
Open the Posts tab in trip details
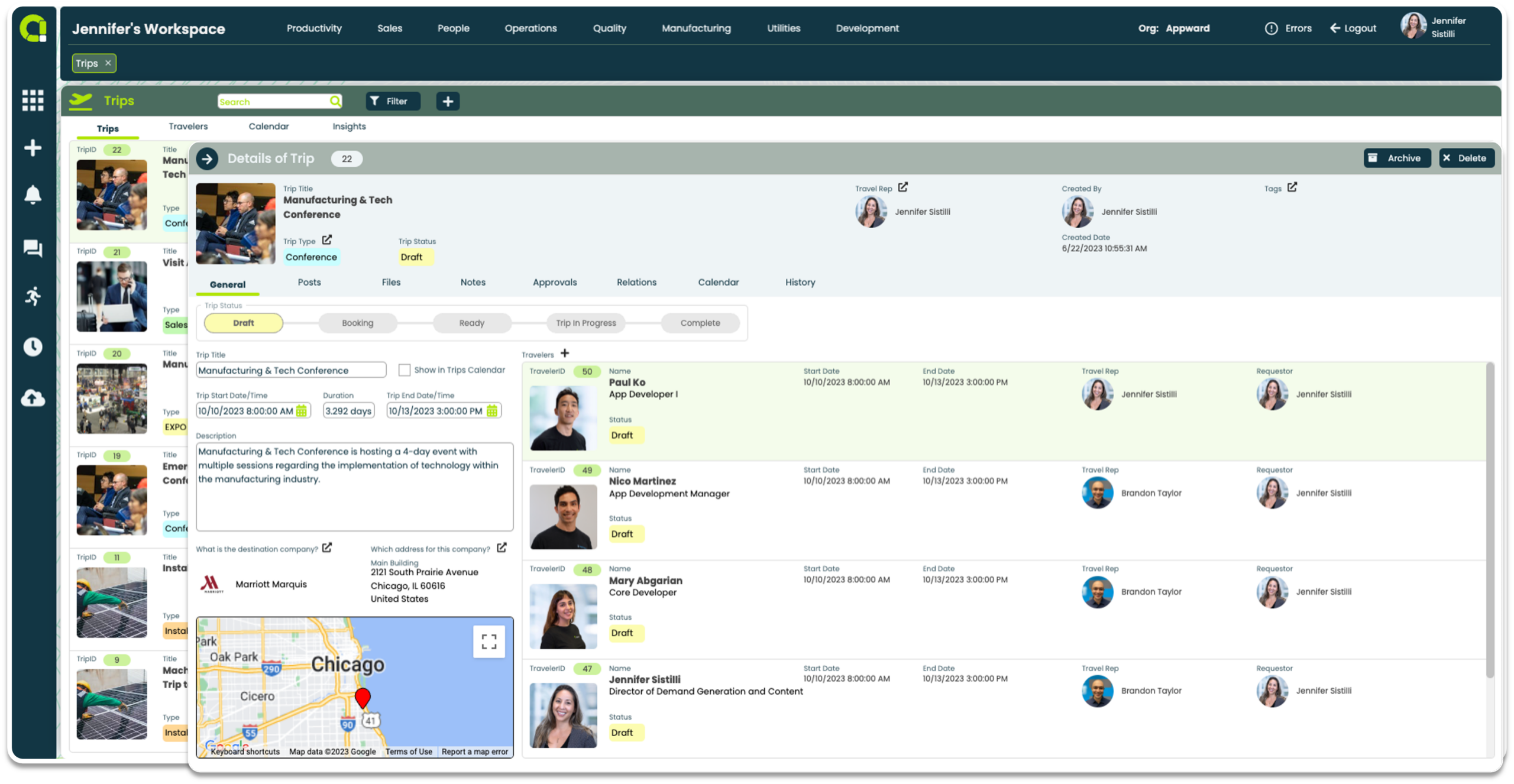tap(310, 282)
